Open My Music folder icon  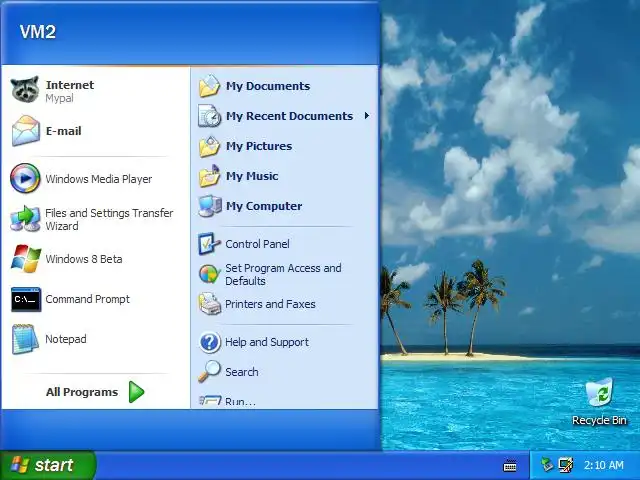[x=209, y=176]
